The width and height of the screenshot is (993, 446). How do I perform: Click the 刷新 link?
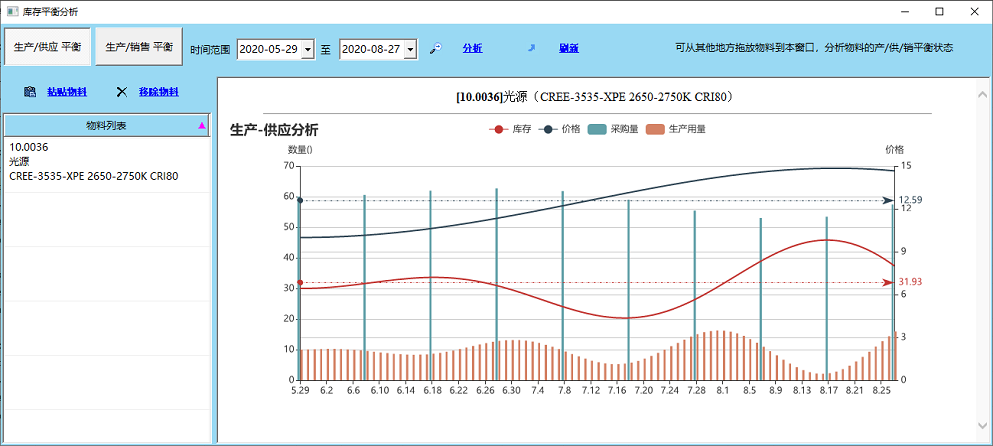(x=569, y=48)
